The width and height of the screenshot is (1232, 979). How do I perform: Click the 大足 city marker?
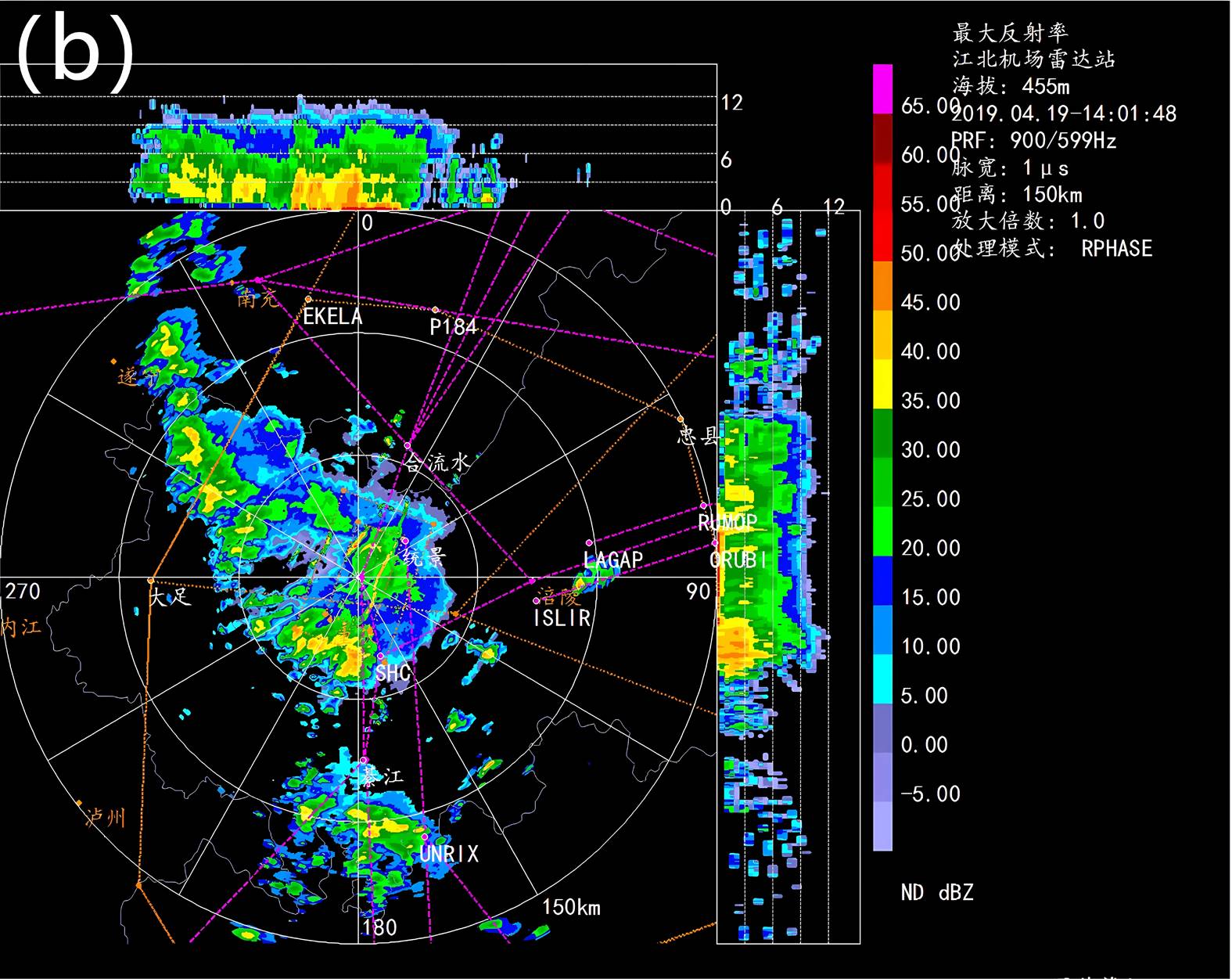(x=151, y=580)
